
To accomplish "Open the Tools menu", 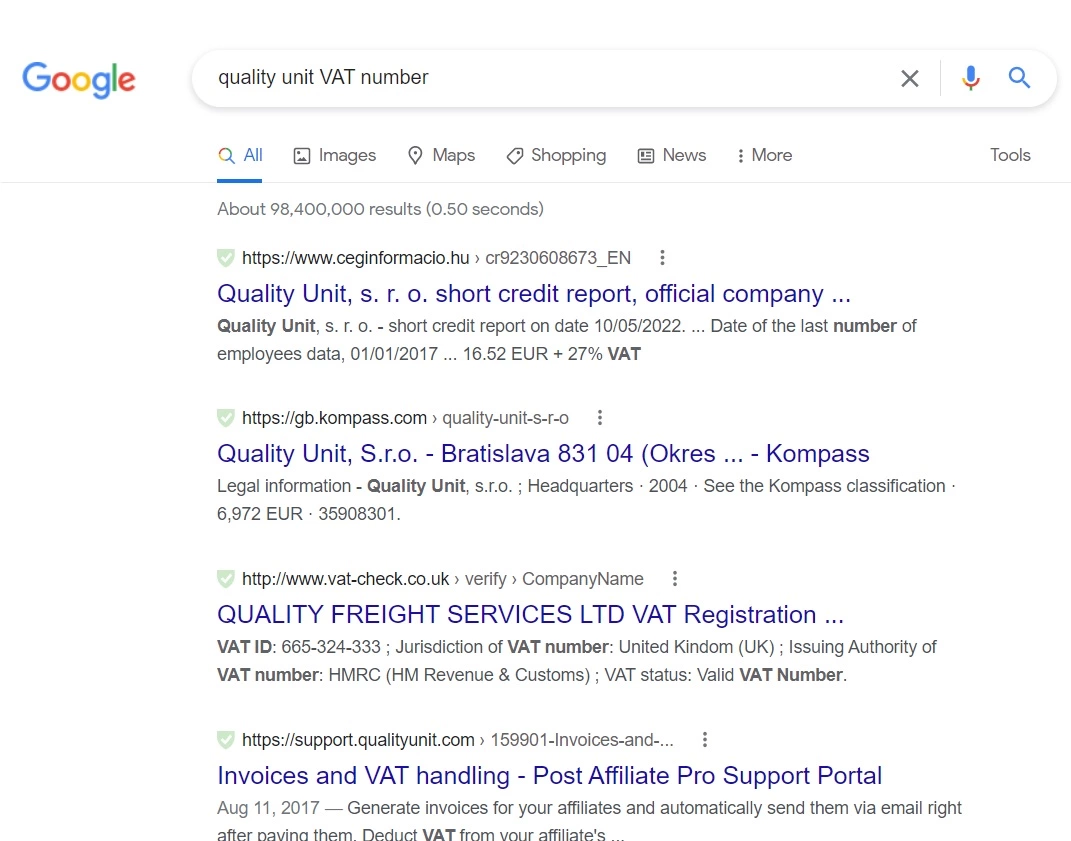I will [x=1009, y=155].
